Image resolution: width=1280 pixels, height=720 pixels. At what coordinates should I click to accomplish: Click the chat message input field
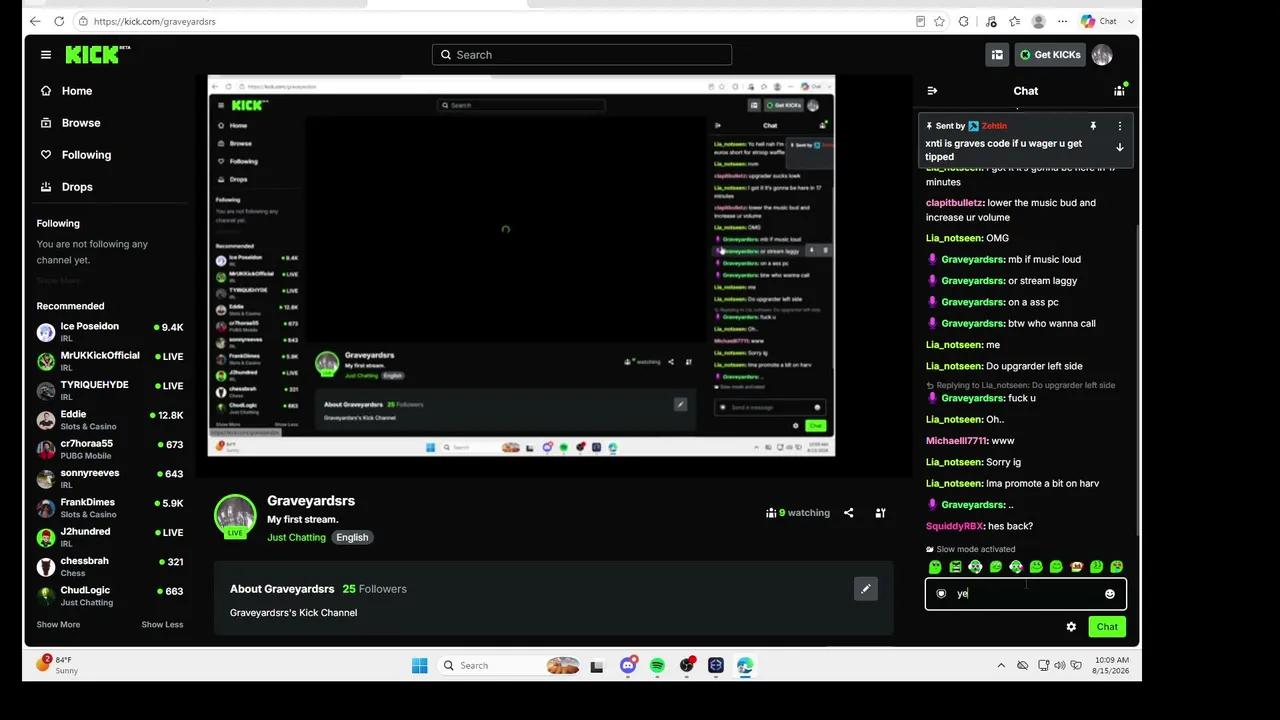[x=1026, y=594]
